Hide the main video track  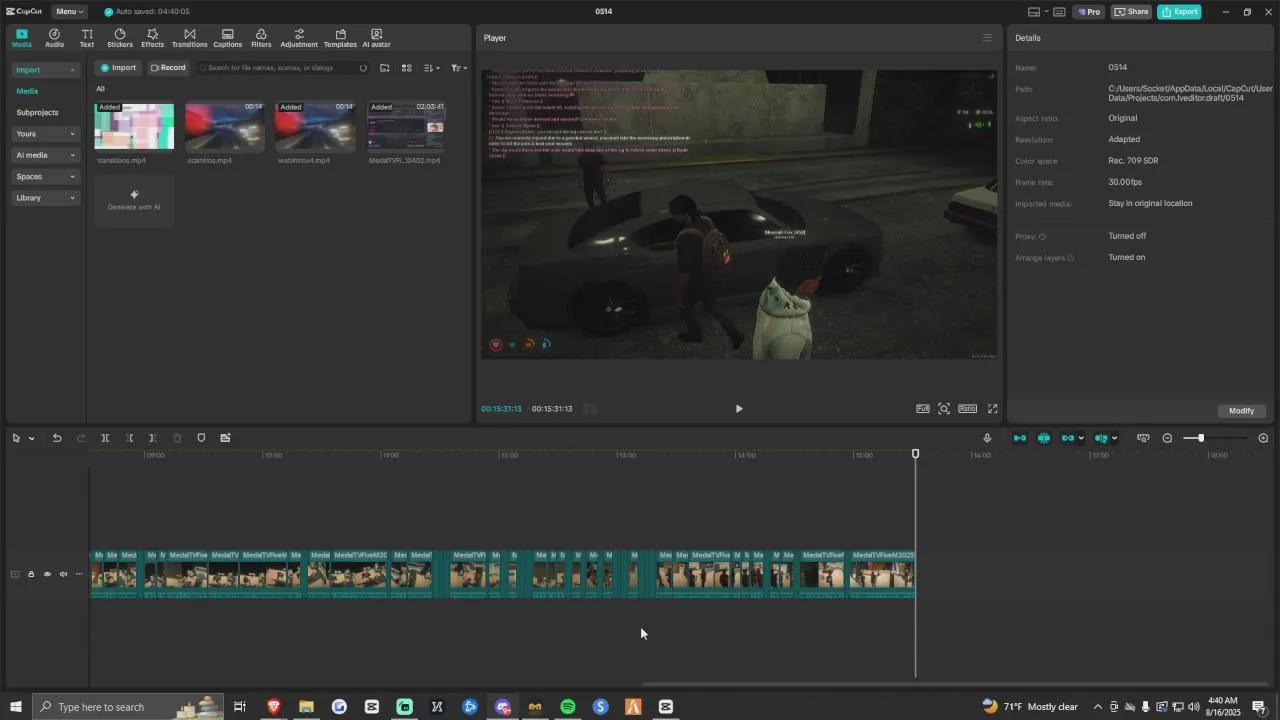pyautogui.click(x=47, y=574)
